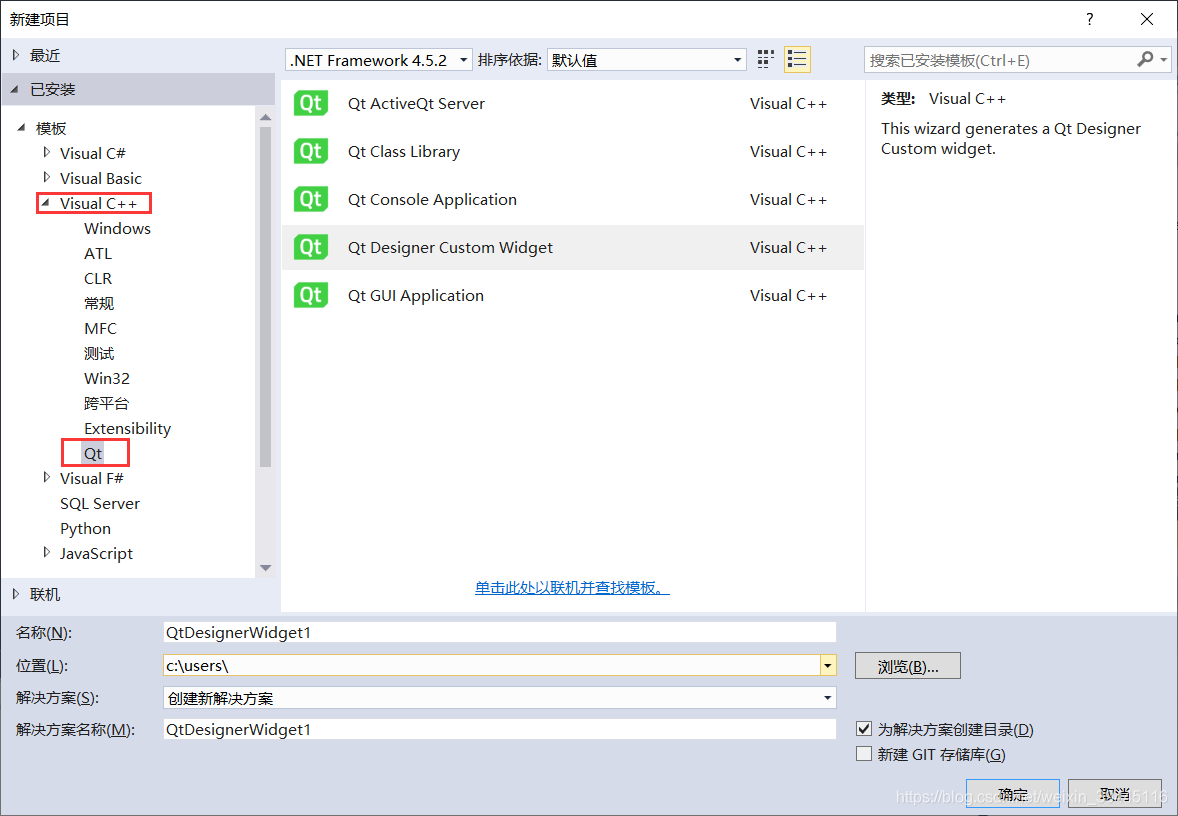1178x816 pixels.
Task: Choose the Qt Console Application template
Action: click(572, 200)
